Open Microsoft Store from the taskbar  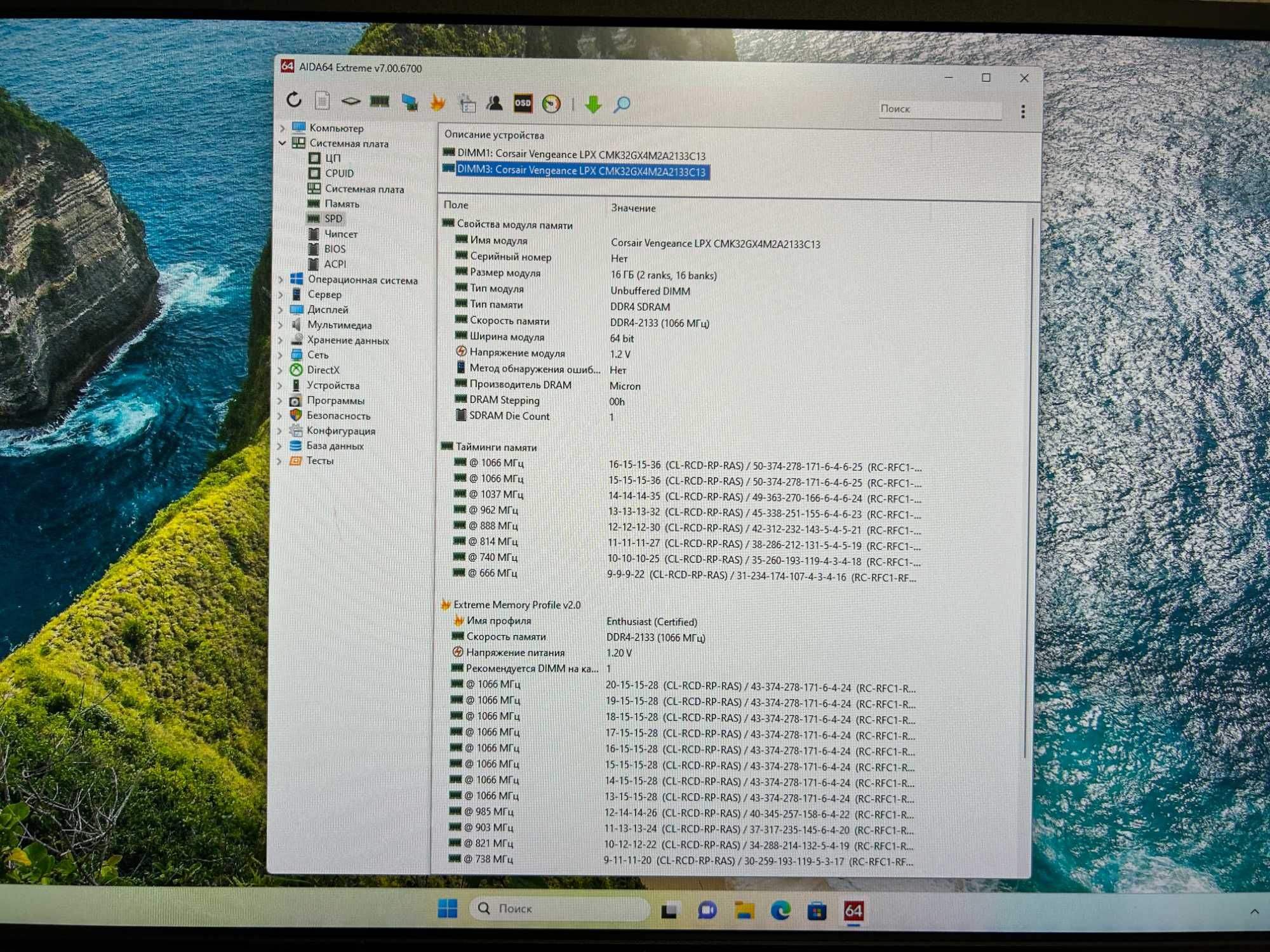pyautogui.click(x=817, y=911)
